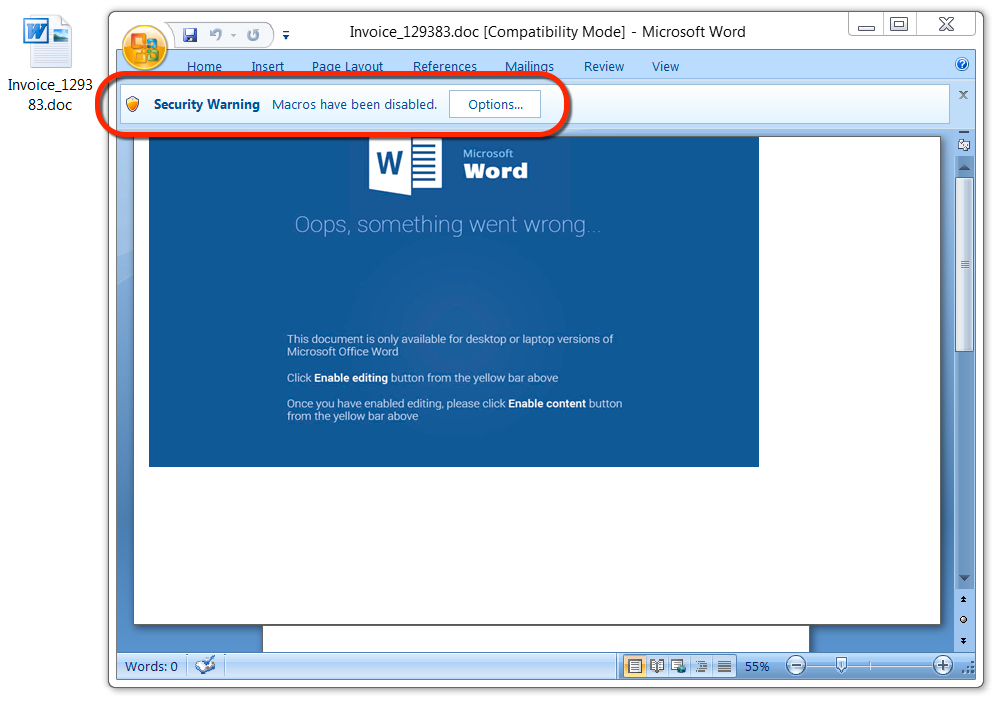The width and height of the screenshot is (995, 701).
Task: Click the 'Macros have been disabled.' message
Action: 354,105
